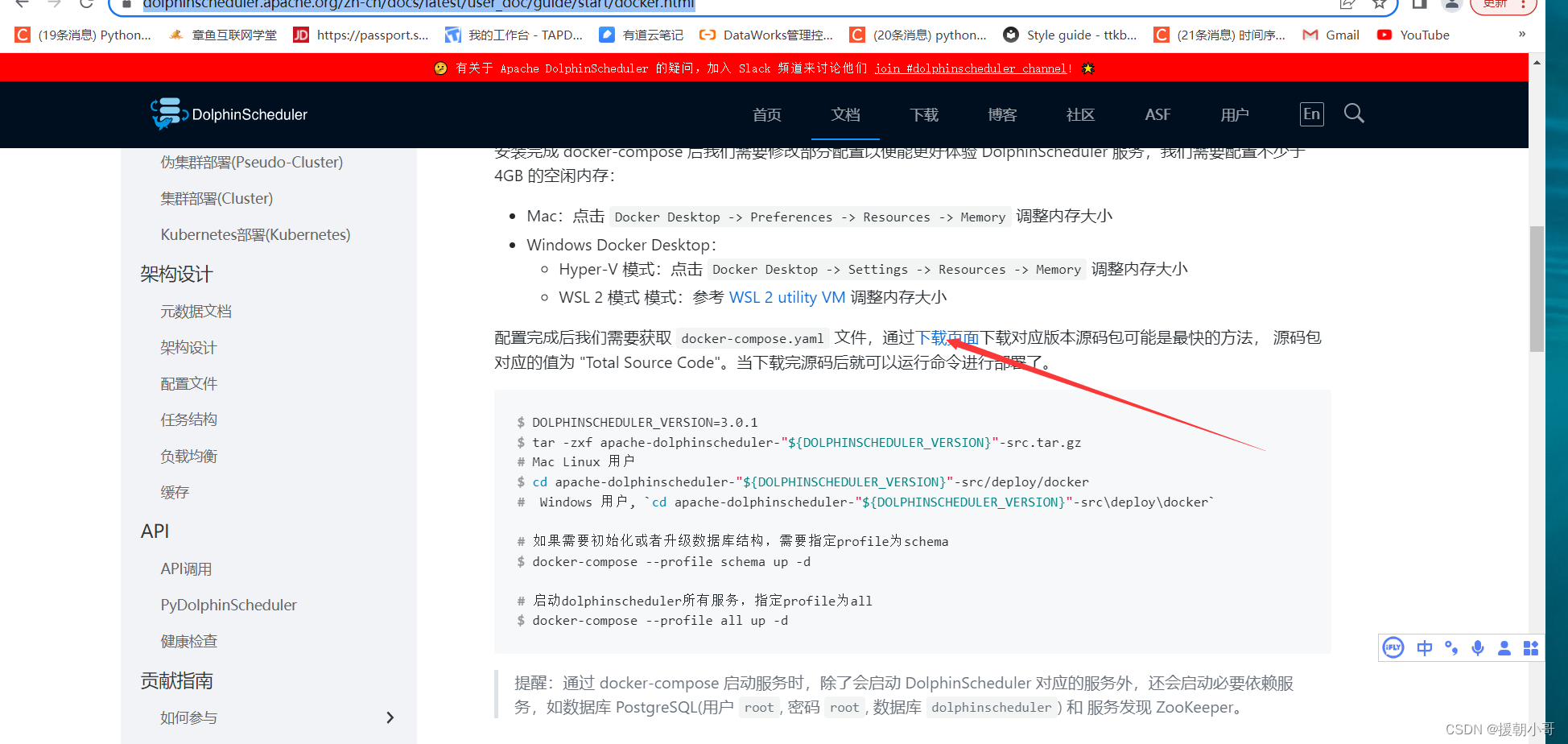Open the YouTube bookmark
The width and height of the screenshot is (1568, 744).
(x=1413, y=35)
